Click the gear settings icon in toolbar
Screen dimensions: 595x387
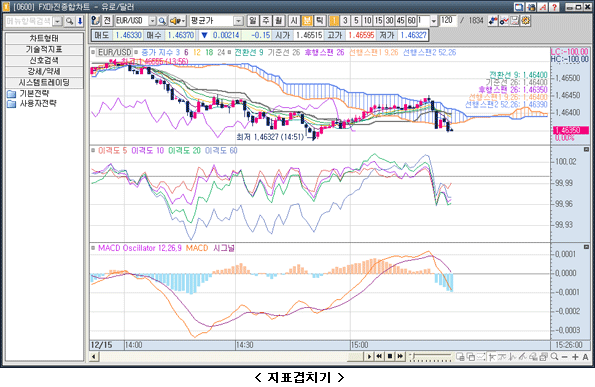click(526, 20)
